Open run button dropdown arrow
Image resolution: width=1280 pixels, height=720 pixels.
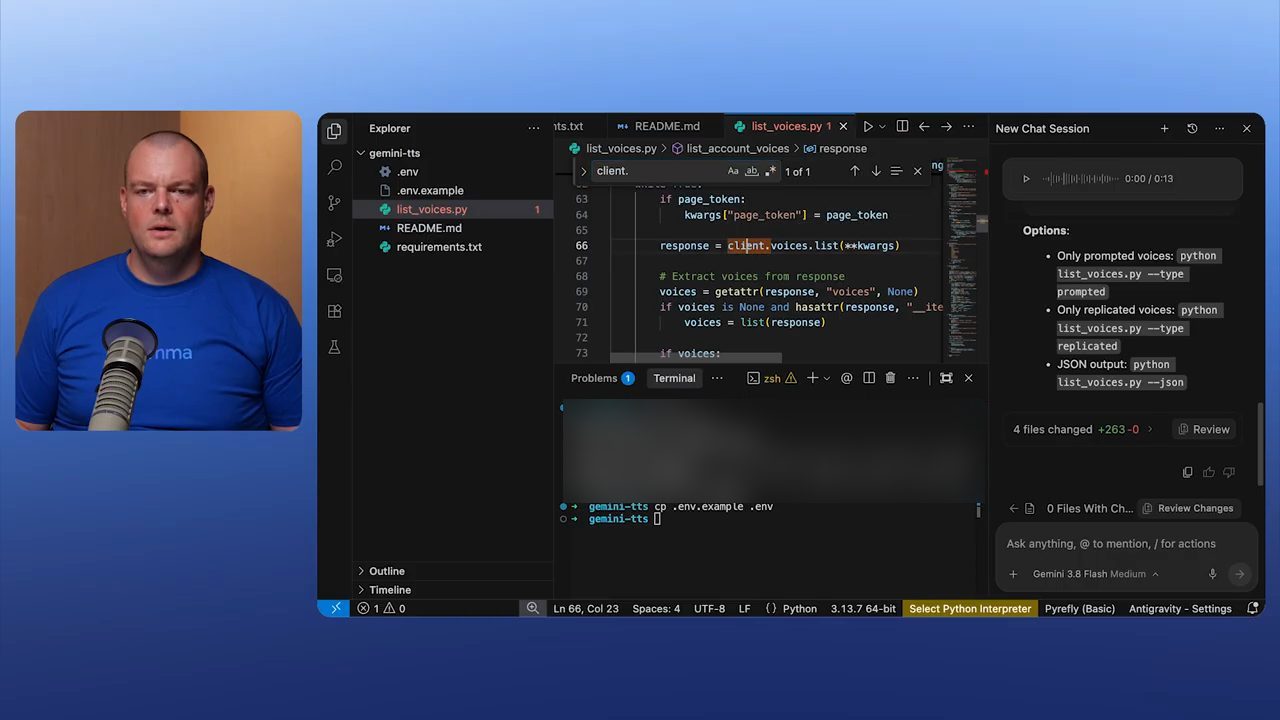point(882,127)
